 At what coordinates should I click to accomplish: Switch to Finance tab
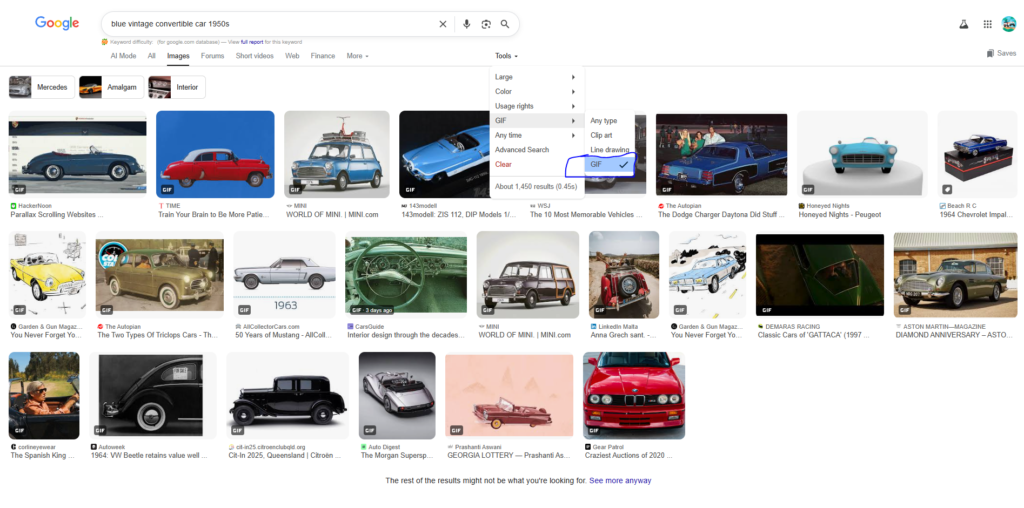(x=323, y=56)
